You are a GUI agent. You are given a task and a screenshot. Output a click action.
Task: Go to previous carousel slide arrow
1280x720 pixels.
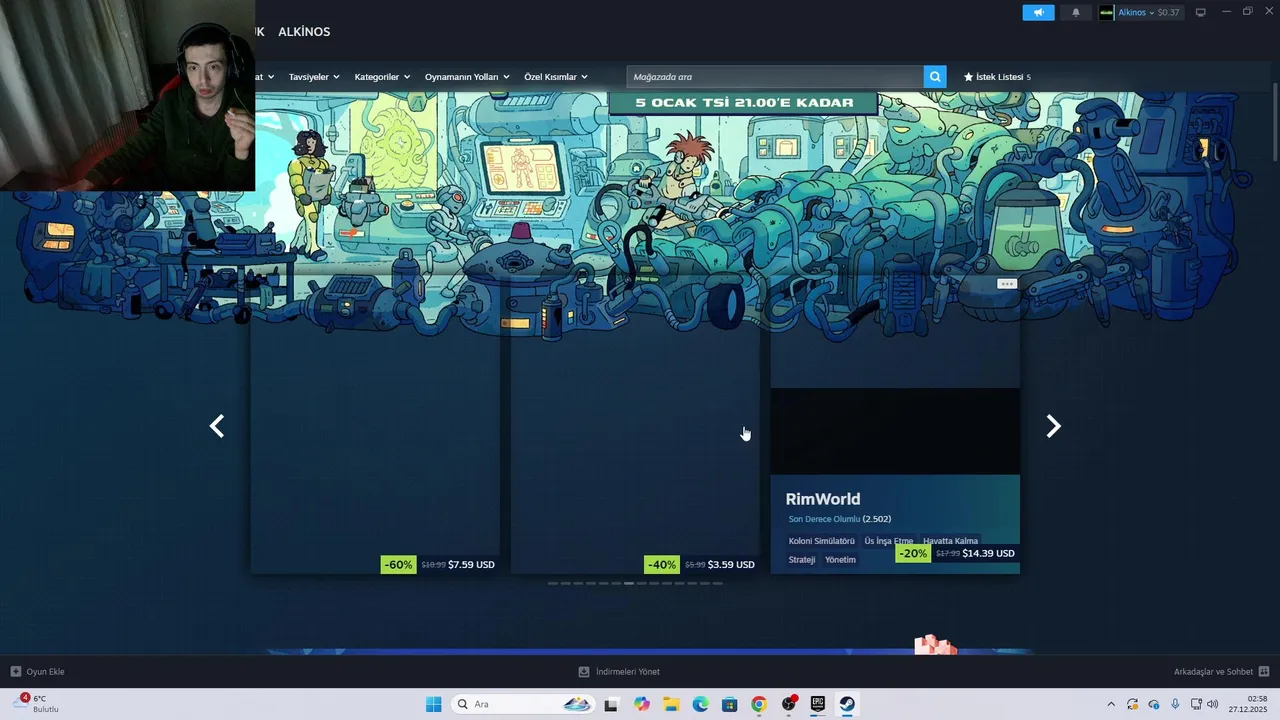click(217, 426)
